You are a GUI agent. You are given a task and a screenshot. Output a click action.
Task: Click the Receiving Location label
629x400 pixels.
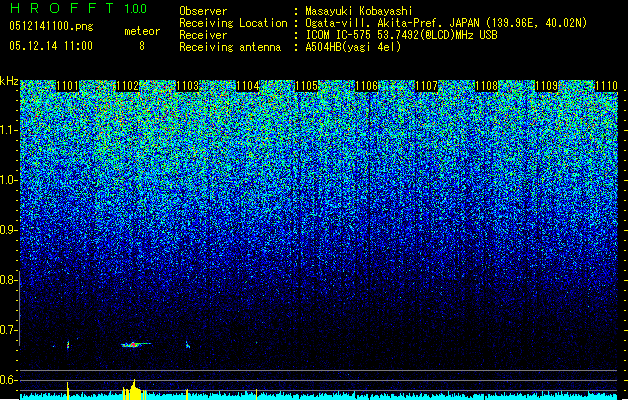click(x=233, y=23)
